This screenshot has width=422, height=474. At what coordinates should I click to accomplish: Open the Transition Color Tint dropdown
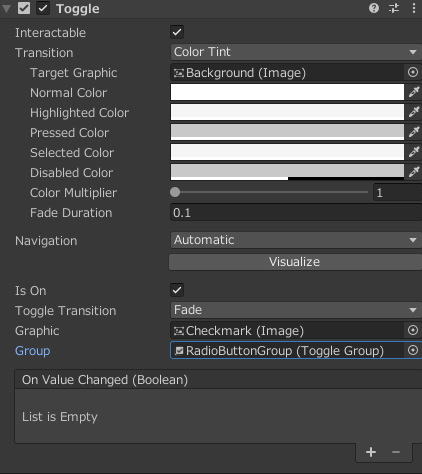296,52
